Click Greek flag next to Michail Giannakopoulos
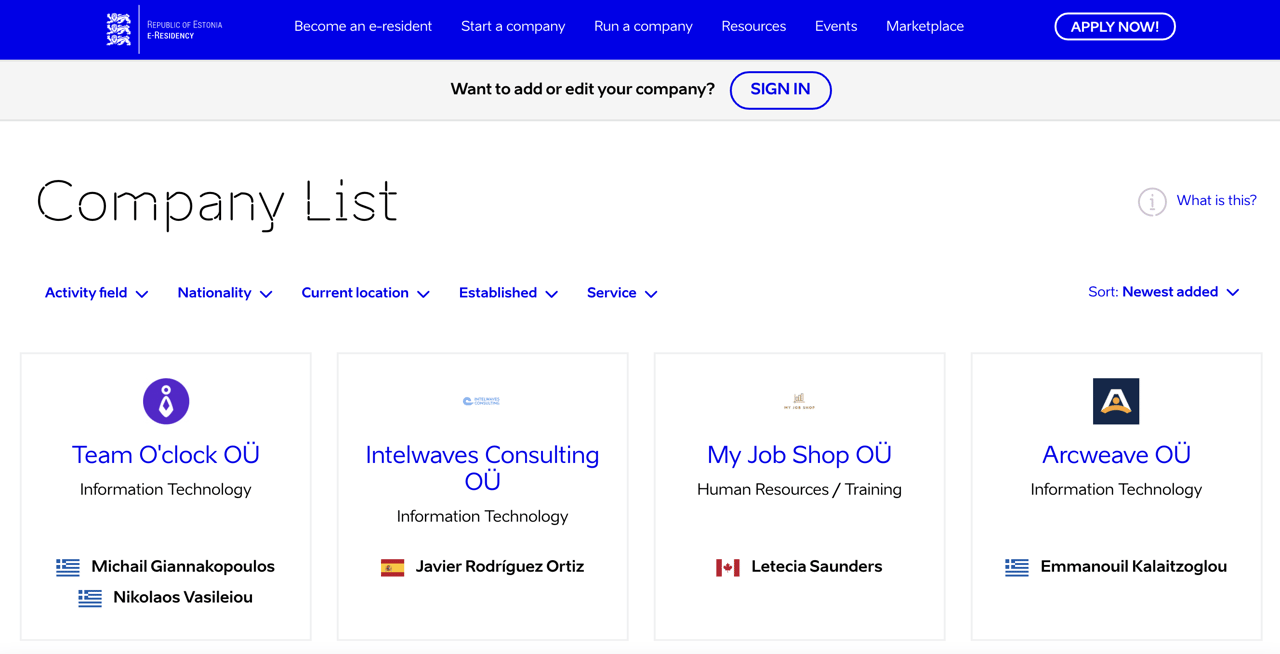The width and height of the screenshot is (1280, 654). point(68,567)
